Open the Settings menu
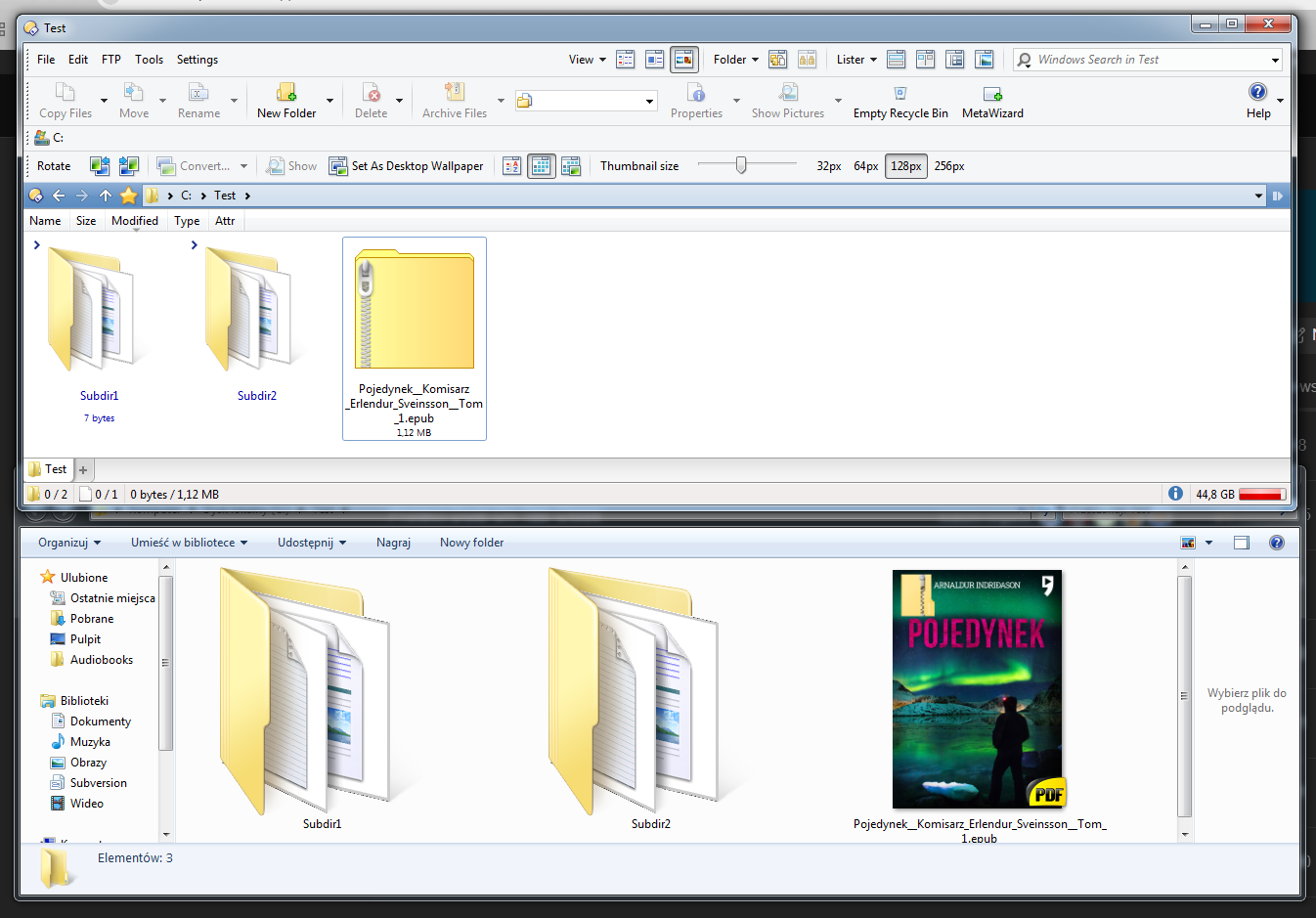 [197, 60]
